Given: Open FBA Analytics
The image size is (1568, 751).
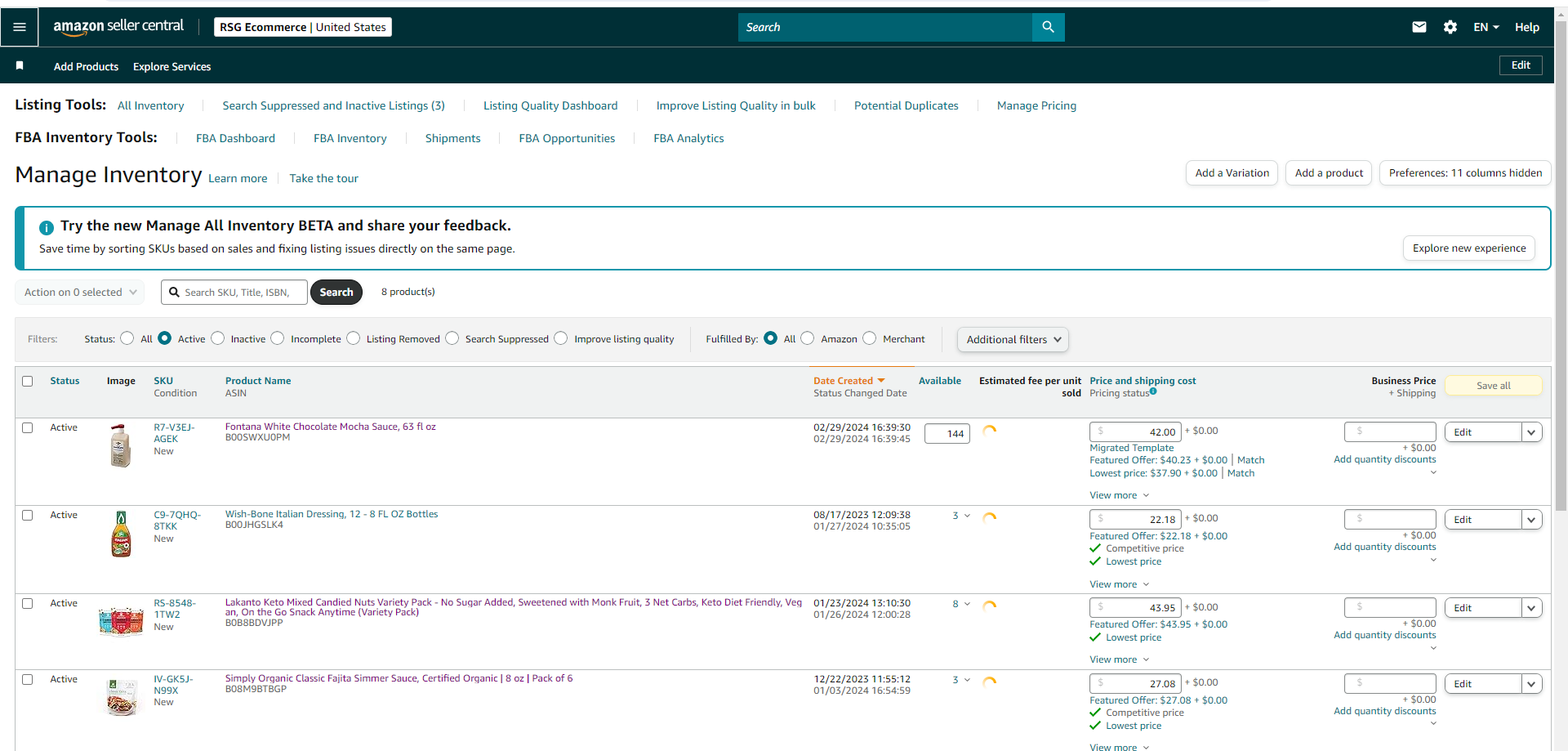Looking at the screenshot, I should pyautogui.click(x=688, y=138).
